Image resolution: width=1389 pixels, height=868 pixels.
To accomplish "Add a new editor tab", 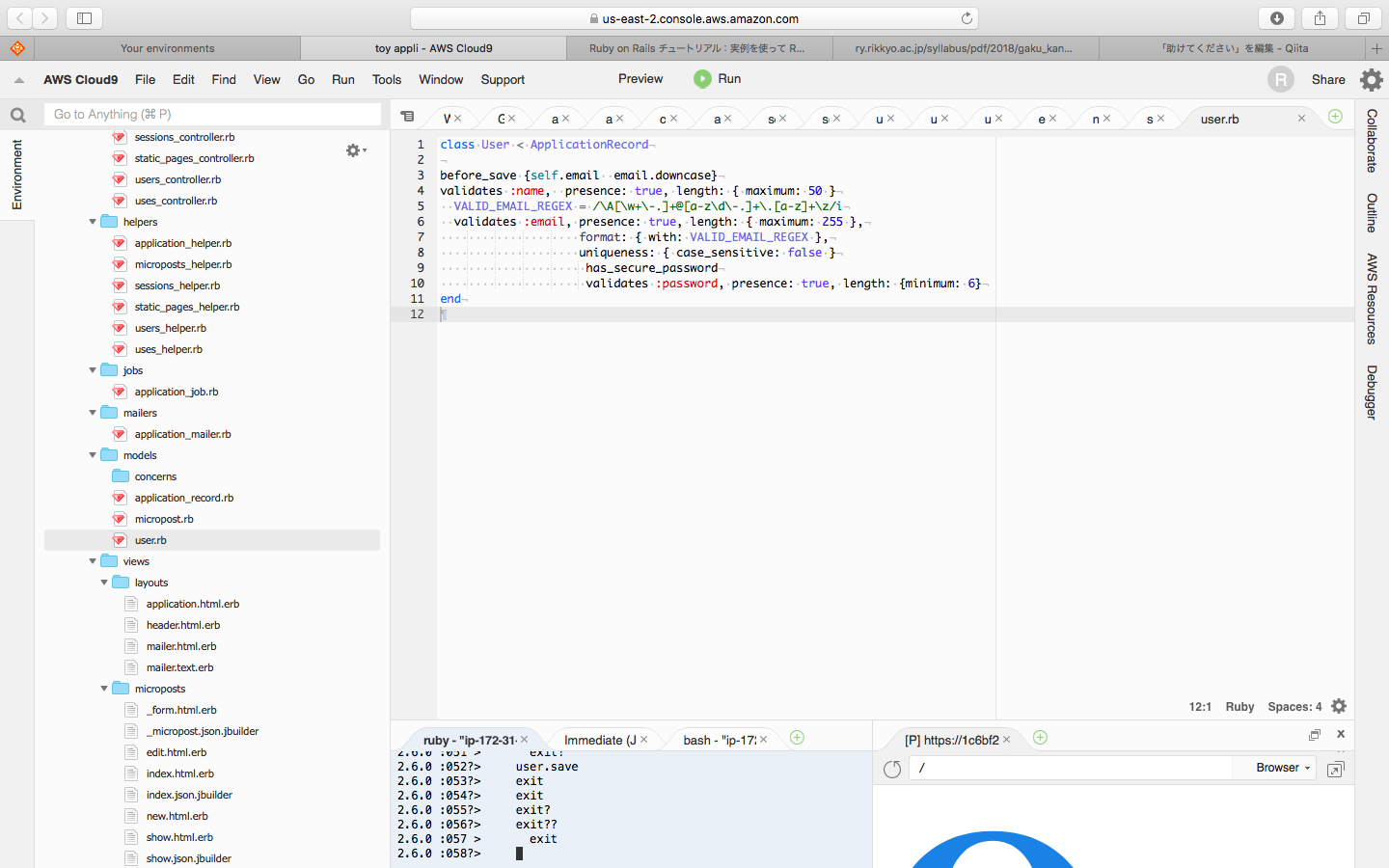I will click(1335, 117).
